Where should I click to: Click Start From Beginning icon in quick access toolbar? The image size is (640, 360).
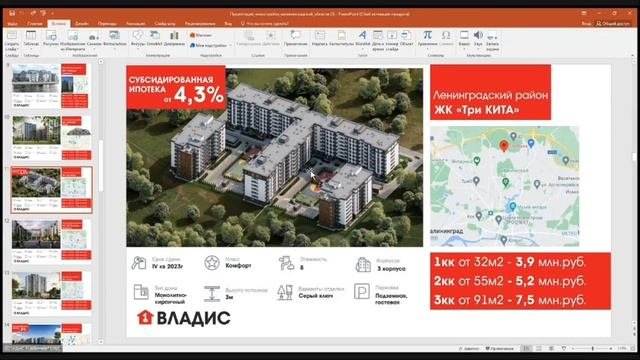coord(43,13)
